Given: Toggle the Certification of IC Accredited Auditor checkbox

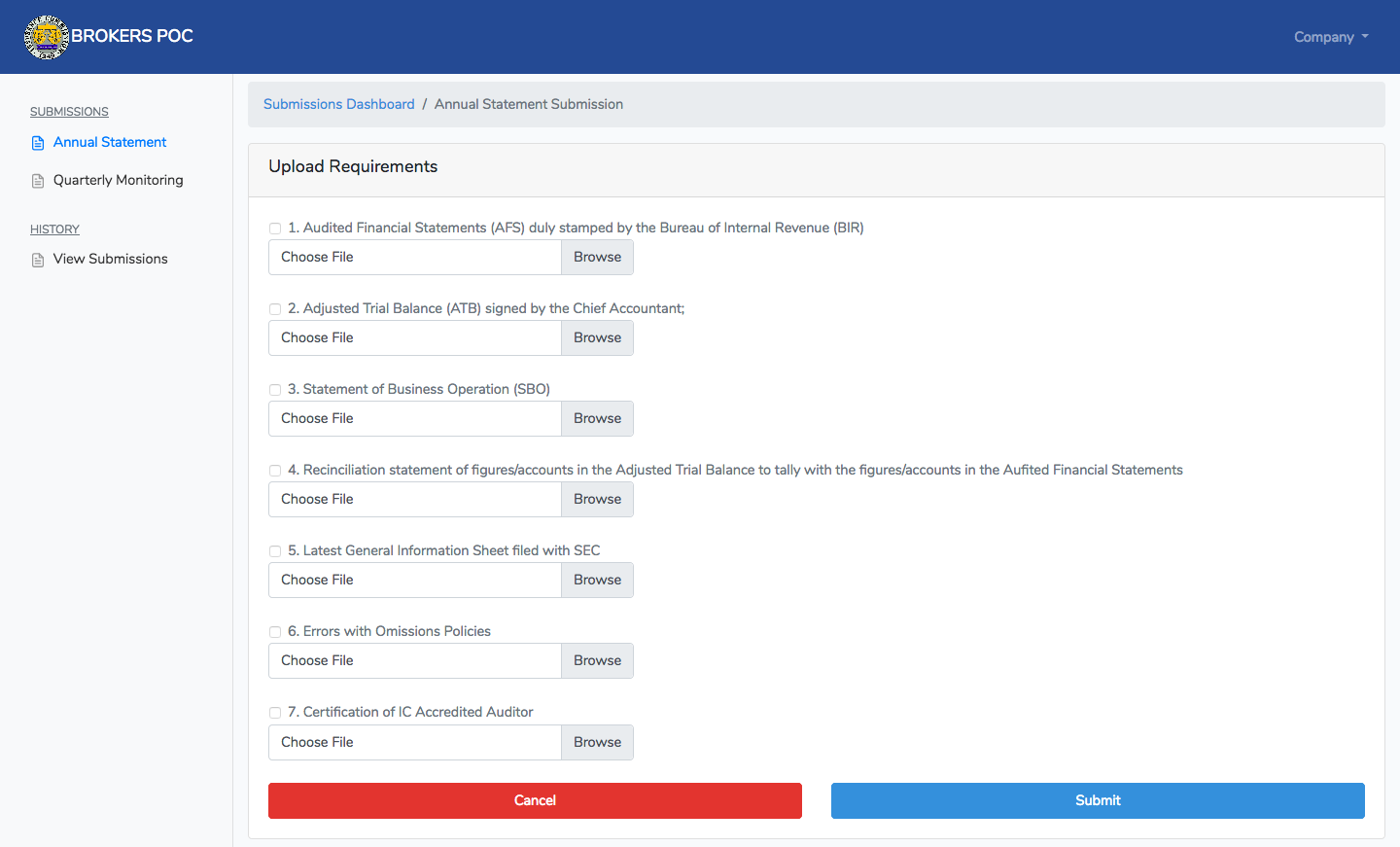Looking at the screenshot, I should [275, 713].
